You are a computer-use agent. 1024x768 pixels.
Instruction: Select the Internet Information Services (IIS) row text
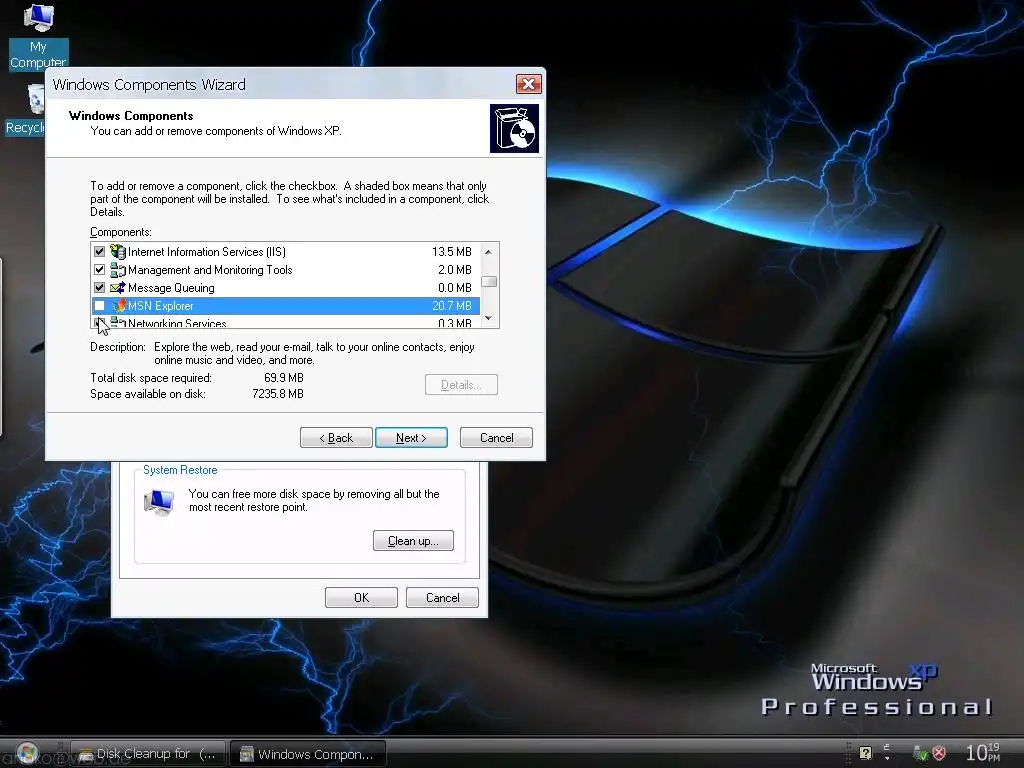(x=207, y=251)
